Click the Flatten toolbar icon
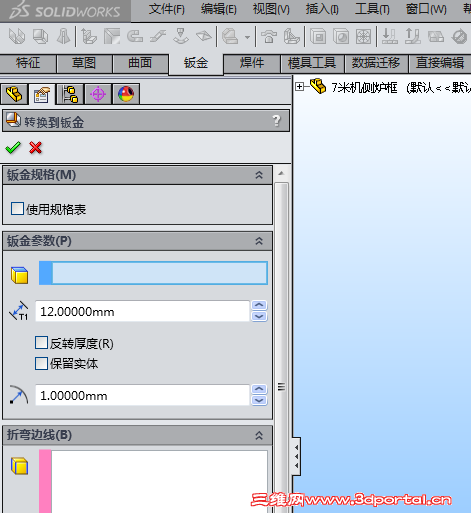Screen dimensions: 471x513 click(436, 36)
